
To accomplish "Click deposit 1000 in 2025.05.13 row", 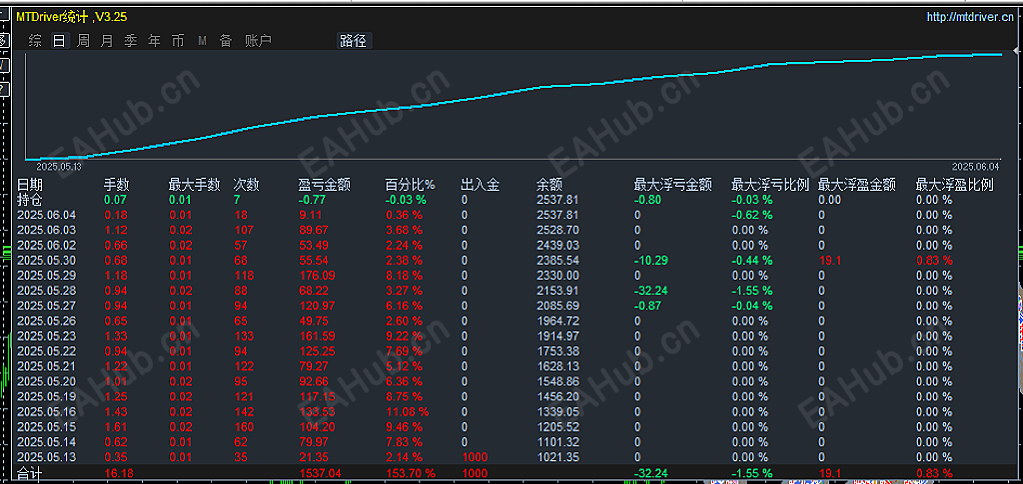I will pos(474,457).
